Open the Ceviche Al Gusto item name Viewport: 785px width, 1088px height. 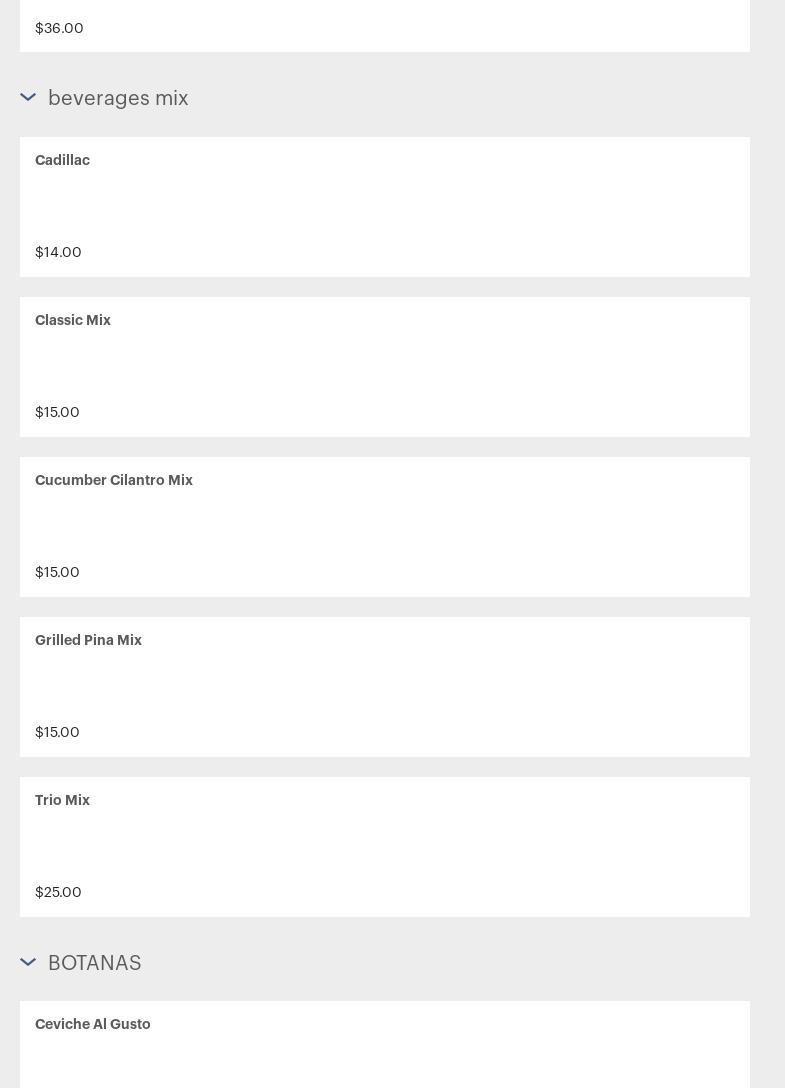point(93,1024)
